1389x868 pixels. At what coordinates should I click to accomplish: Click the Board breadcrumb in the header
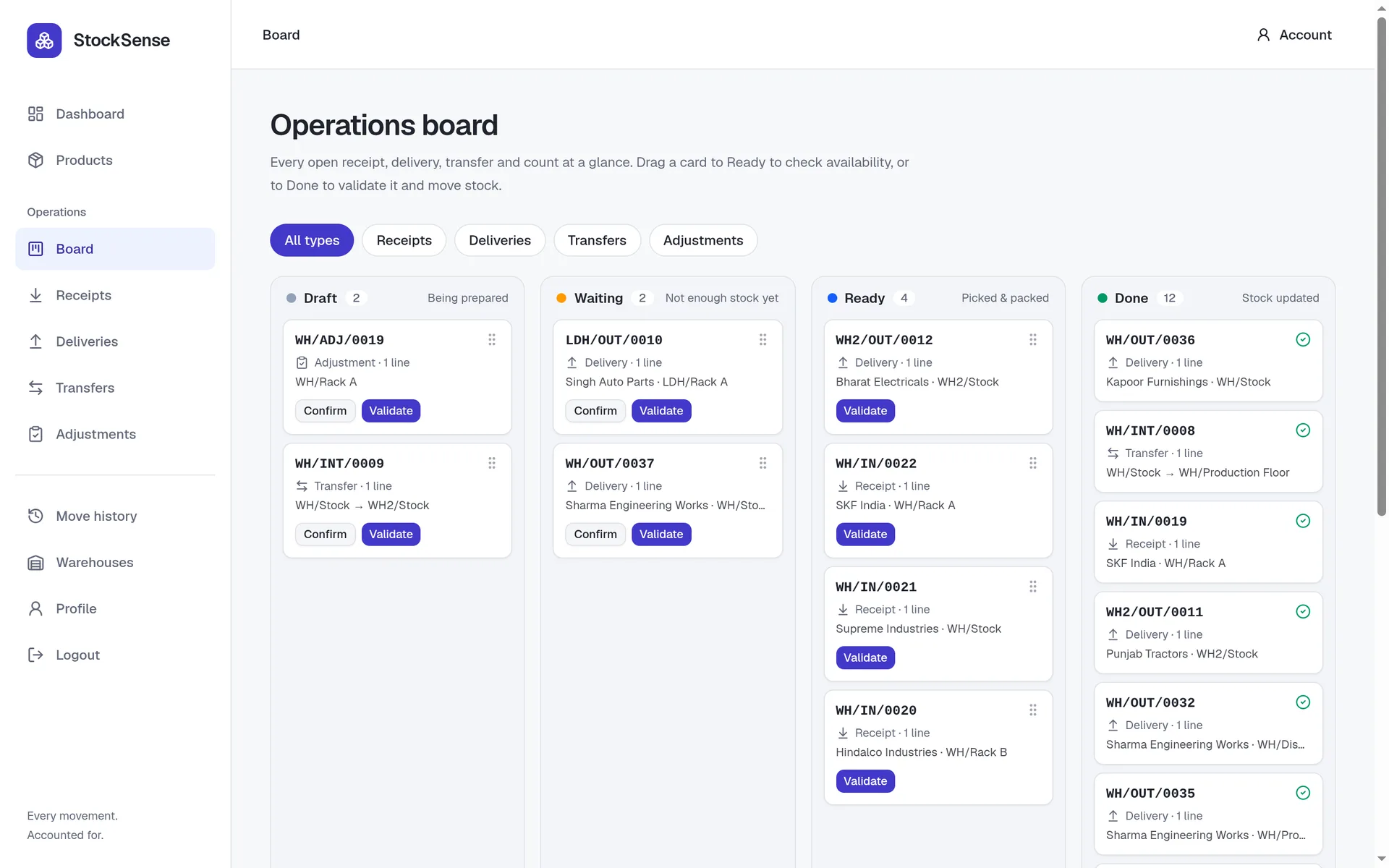(281, 35)
